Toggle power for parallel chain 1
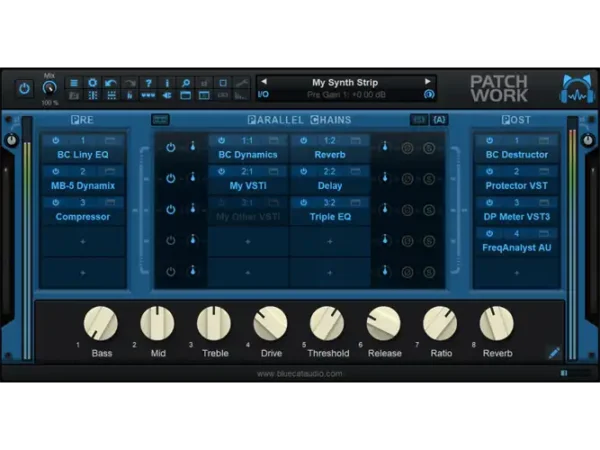Image resolution: width=600 pixels, height=450 pixels. click(x=171, y=147)
